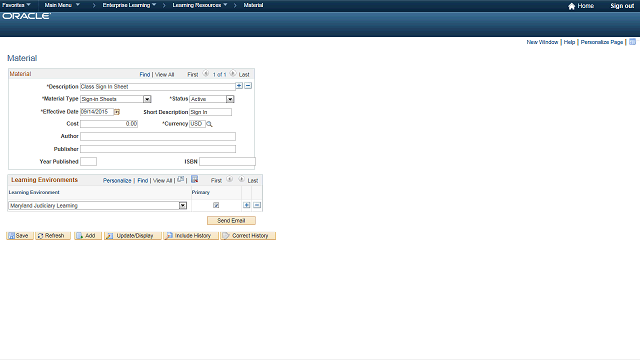Image resolution: width=640 pixels, height=360 pixels.
Task: Open the Material Type dropdown
Action: click(x=147, y=99)
